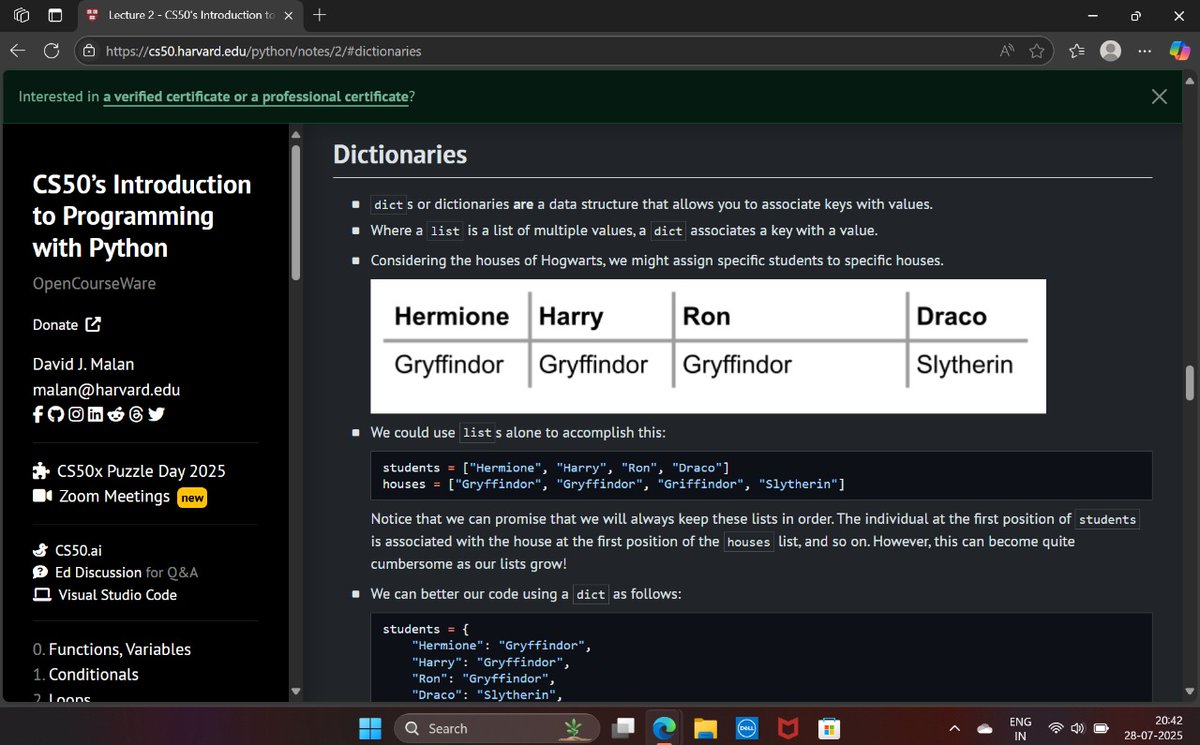This screenshot has width=1200, height=745.
Task: Click the taskbar Search box
Action: click(x=497, y=728)
